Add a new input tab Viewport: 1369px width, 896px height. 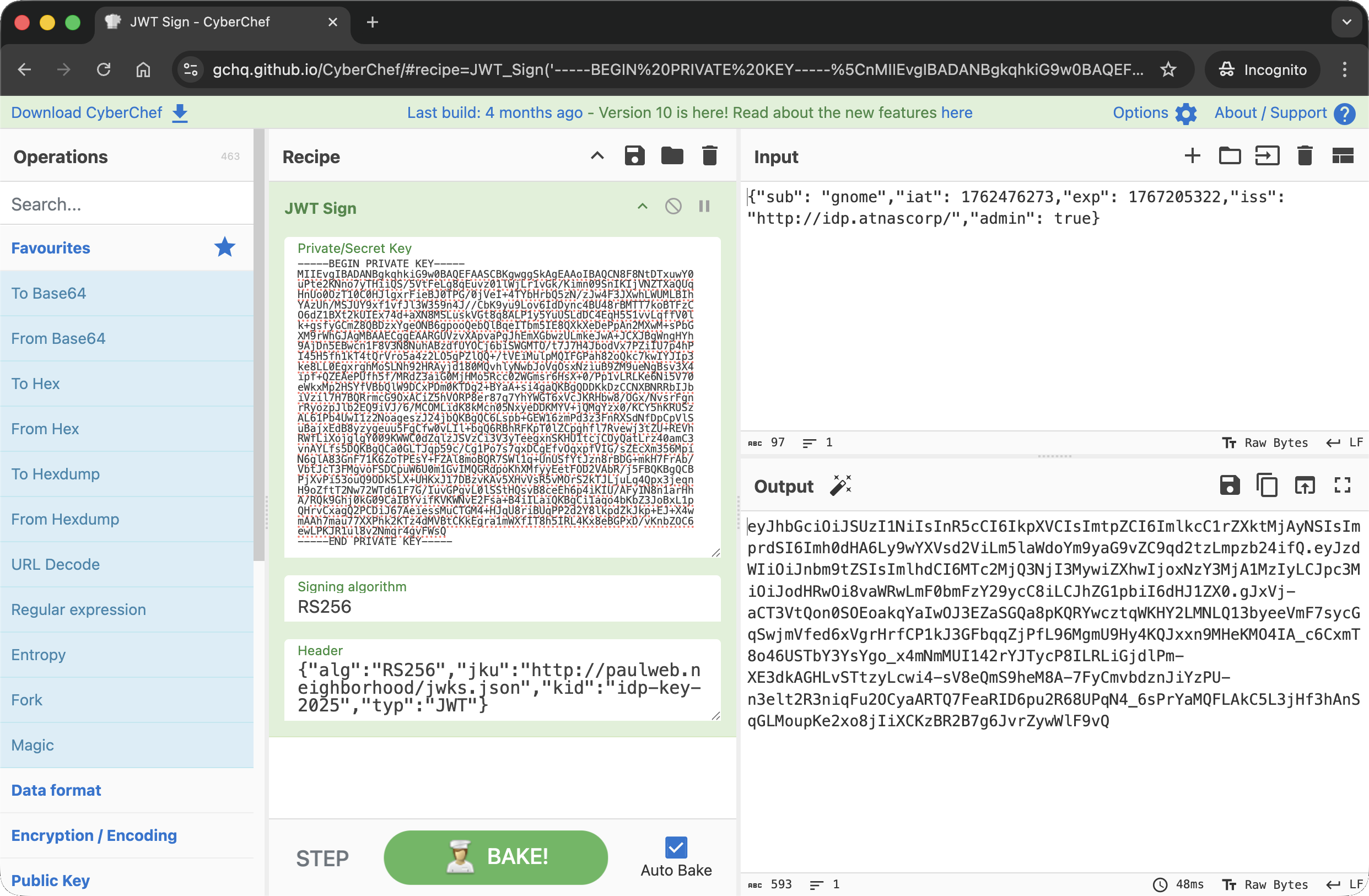(x=1192, y=156)
